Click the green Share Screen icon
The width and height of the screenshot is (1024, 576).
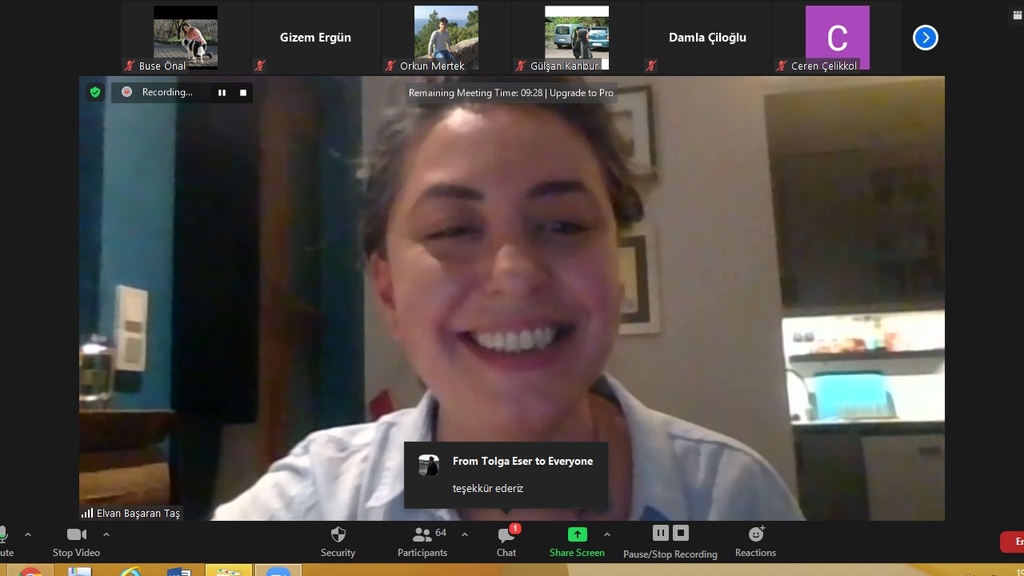(577, 535)
